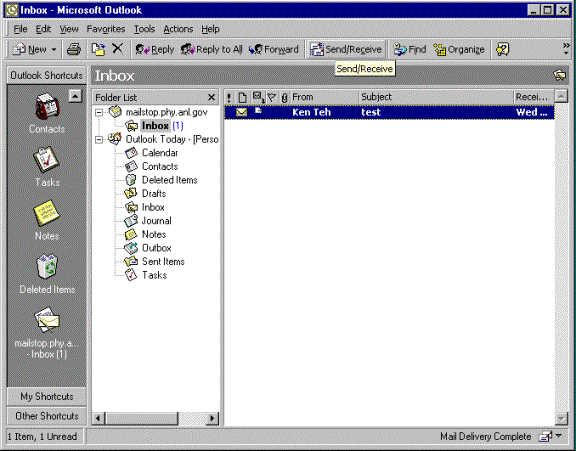Viewport: 576px width, 451px height.
Task: Open the File menu
Action: pyautogui.click(x=20, y=29)
